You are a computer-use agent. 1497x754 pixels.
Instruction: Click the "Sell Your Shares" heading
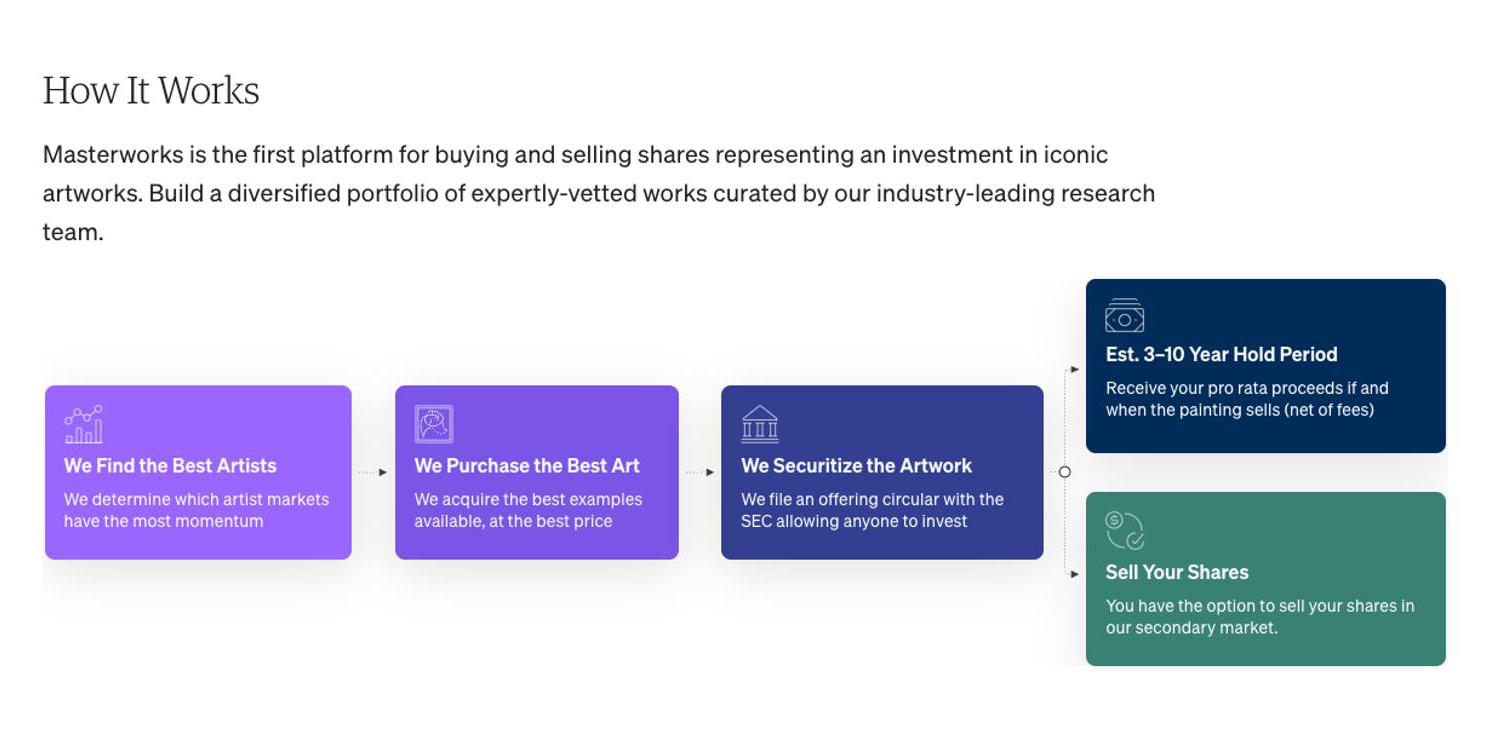(1177, 573)
